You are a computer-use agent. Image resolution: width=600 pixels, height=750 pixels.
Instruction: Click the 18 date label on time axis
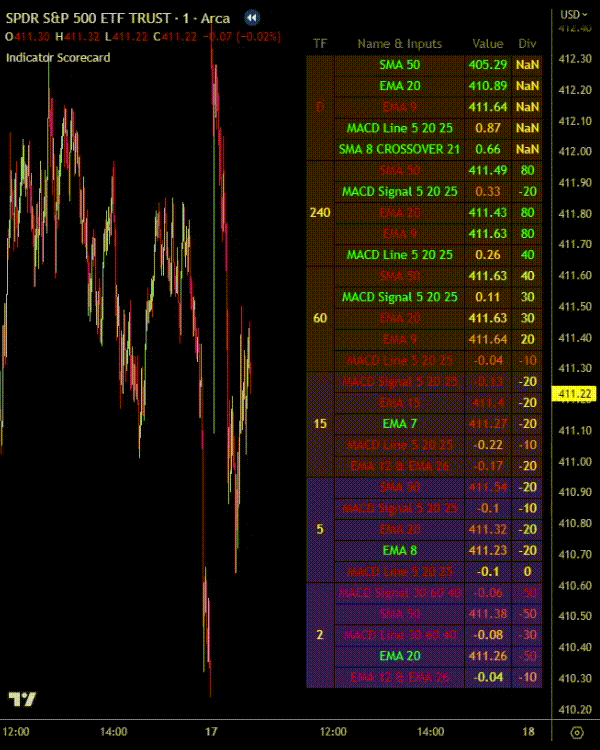pos(528,732)
